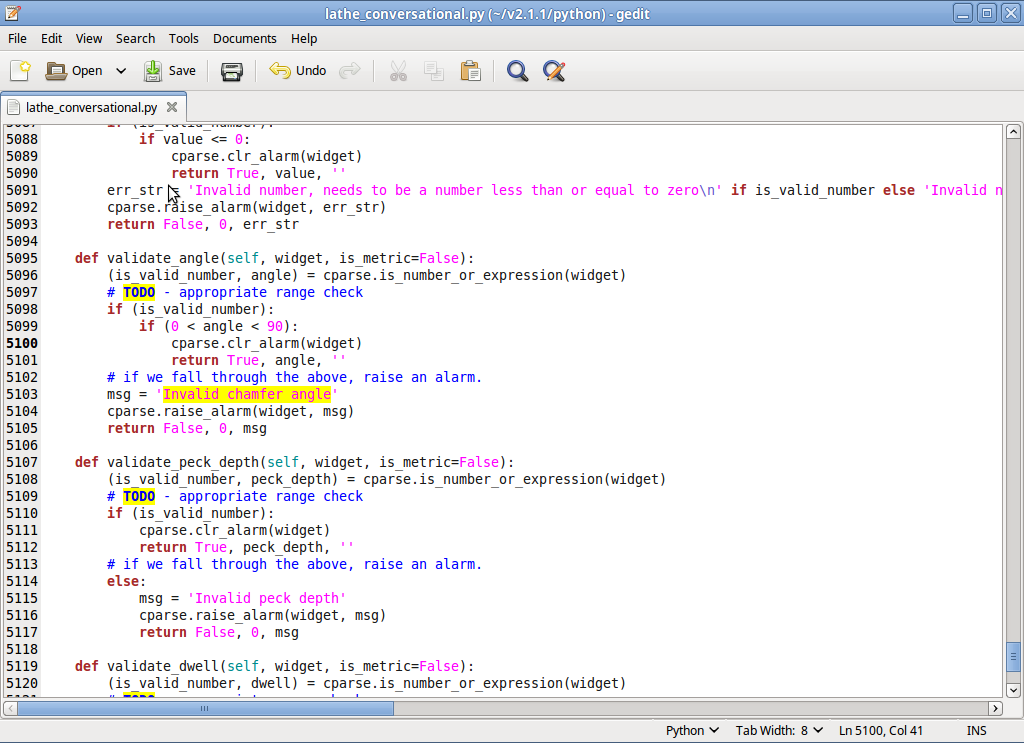
Task: Undo the last action
Action: point(298,71)
